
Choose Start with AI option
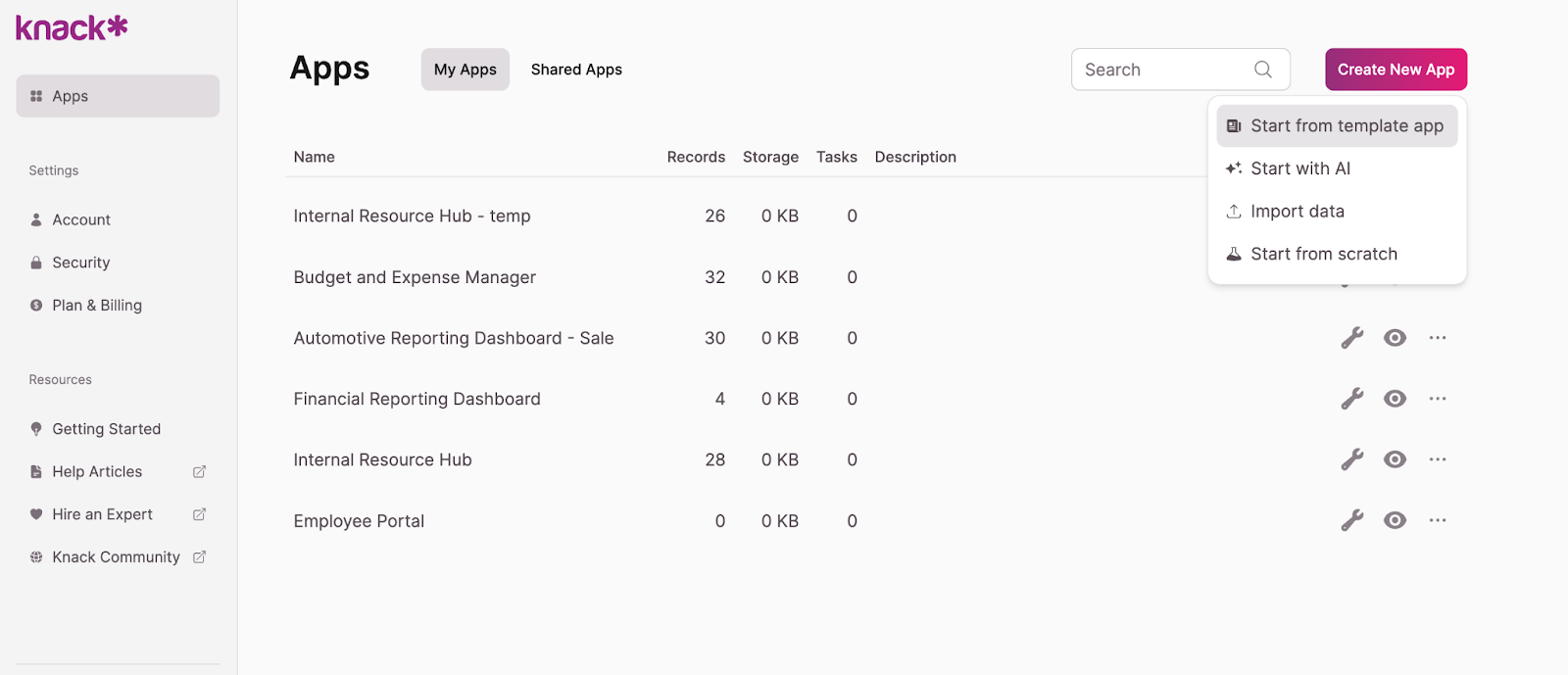1300,169
